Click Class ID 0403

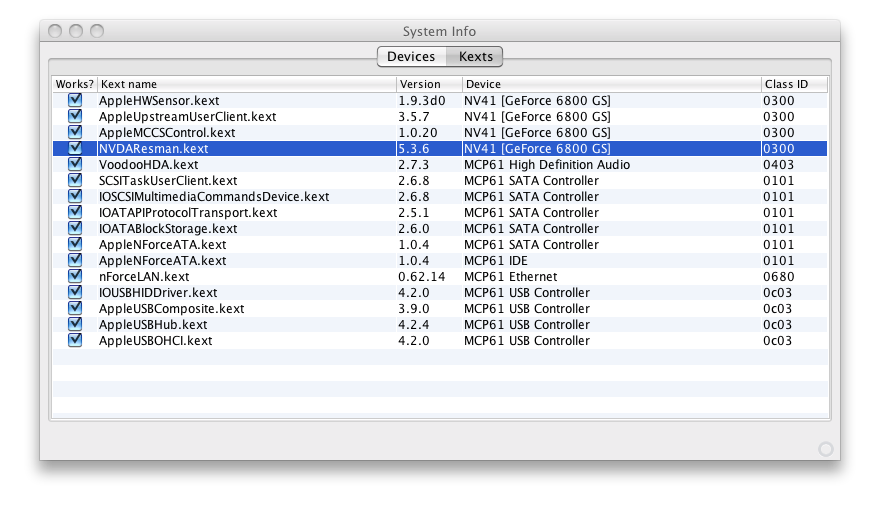pos(778,164)
